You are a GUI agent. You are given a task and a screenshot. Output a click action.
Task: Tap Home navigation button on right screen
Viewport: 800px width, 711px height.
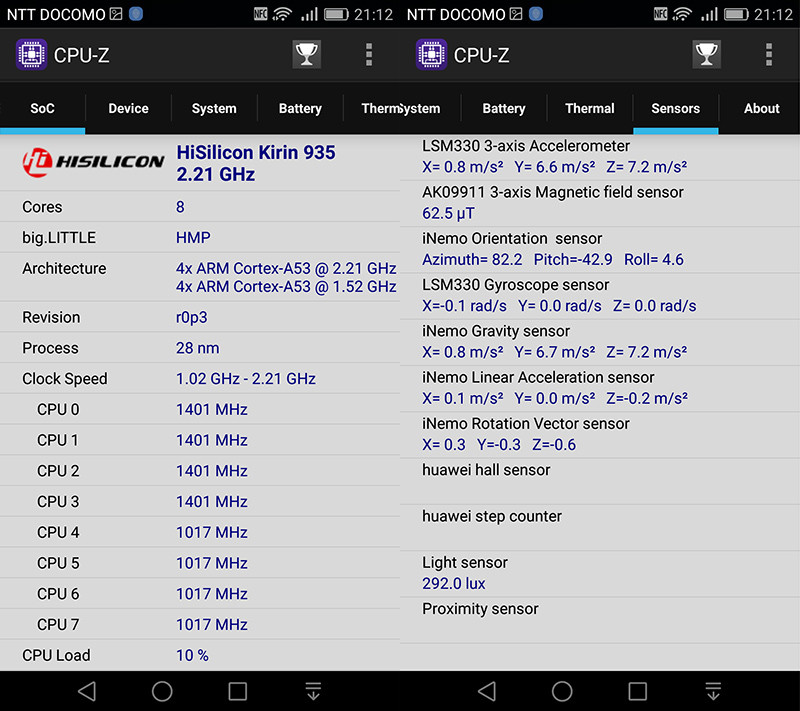click(x=562, y=691)
